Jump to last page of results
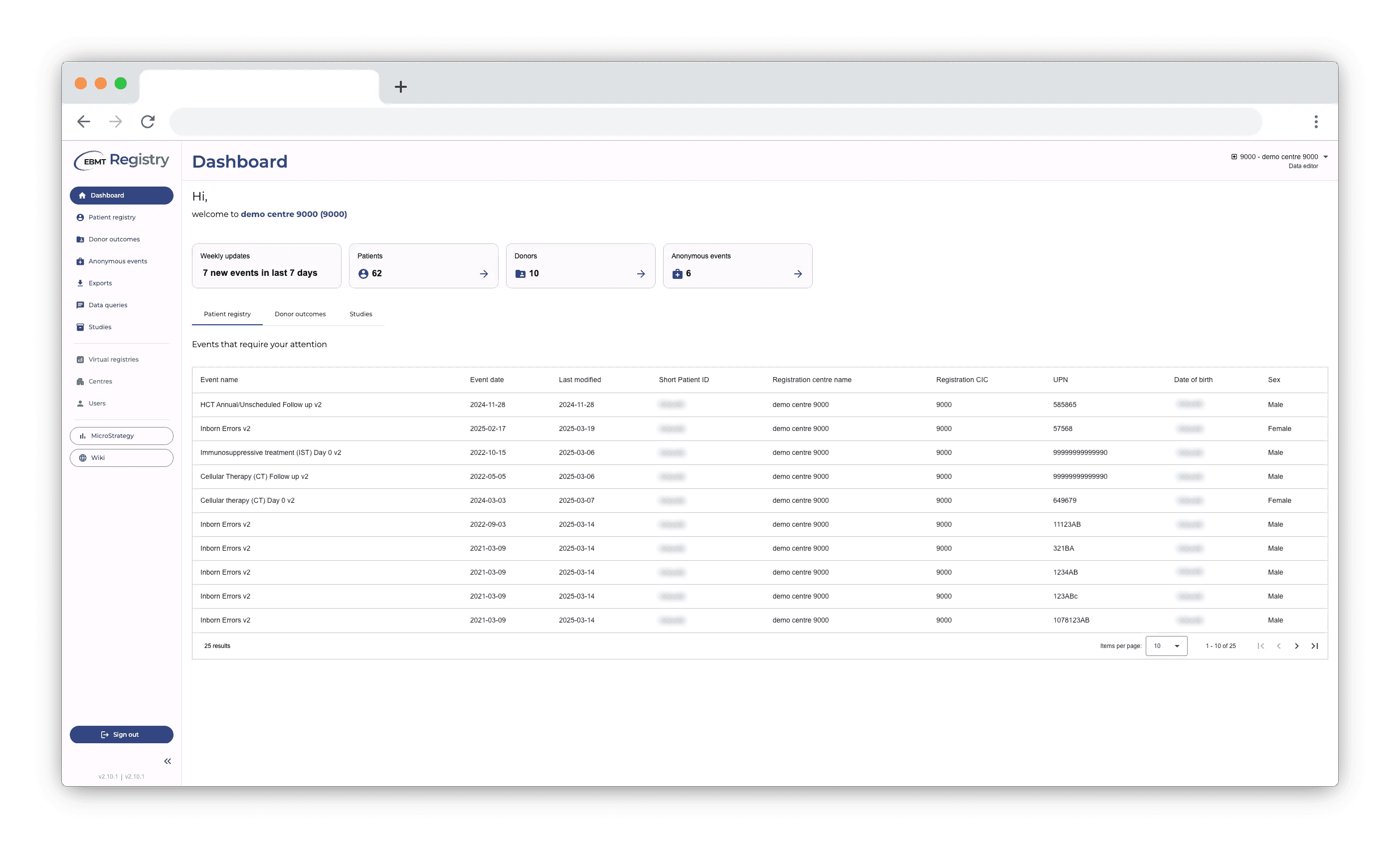This screenshot has height=848, width=1400. (x=1314, y=646)
